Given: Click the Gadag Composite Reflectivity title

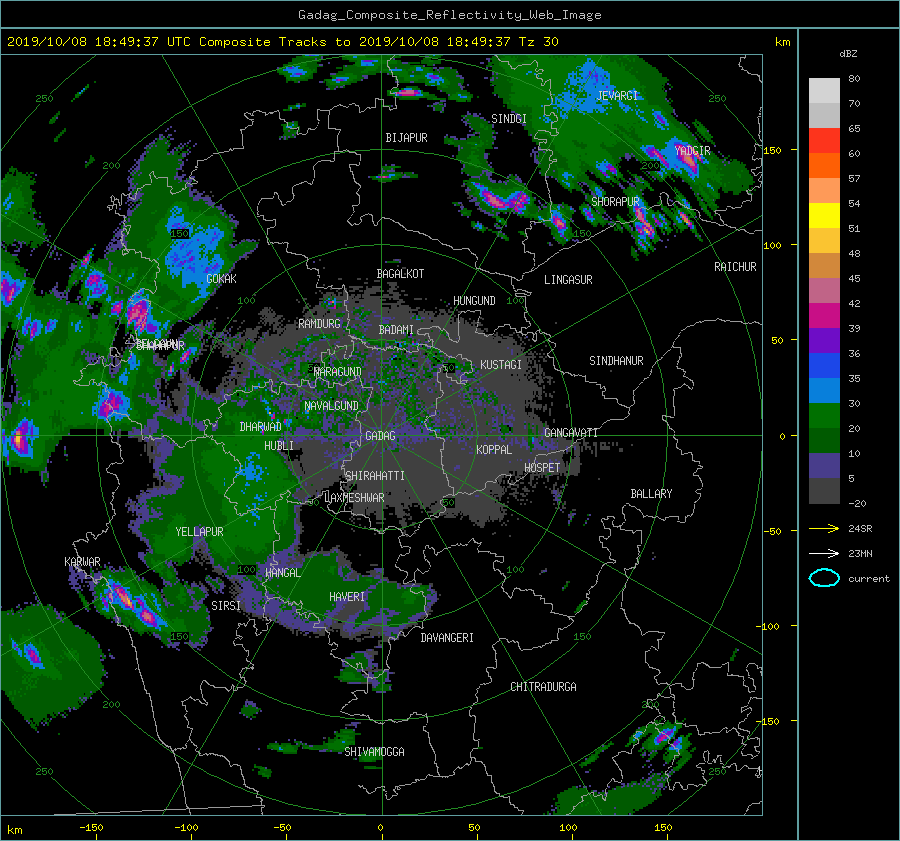Looking at the screenshot, I should tap(449, 15).
